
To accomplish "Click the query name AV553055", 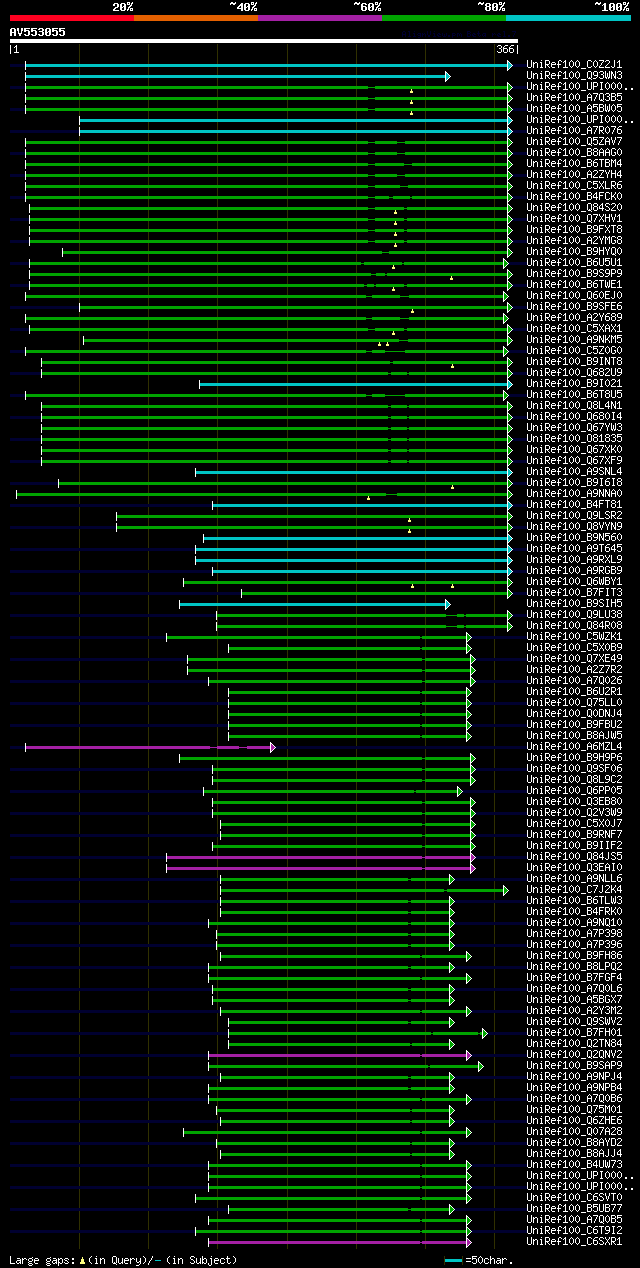I will [38, 32].
